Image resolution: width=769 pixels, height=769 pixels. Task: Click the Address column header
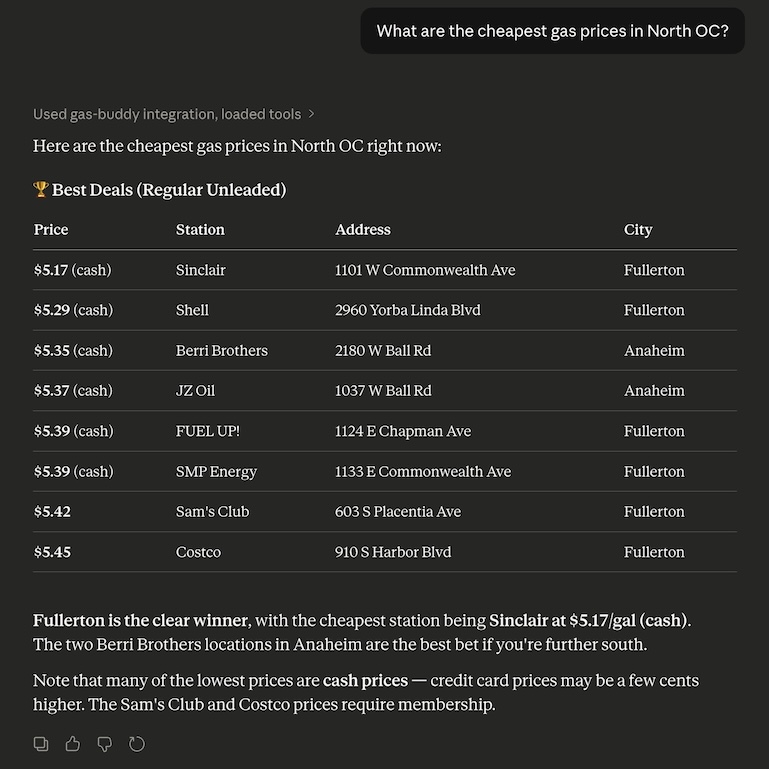pos(363,230)
